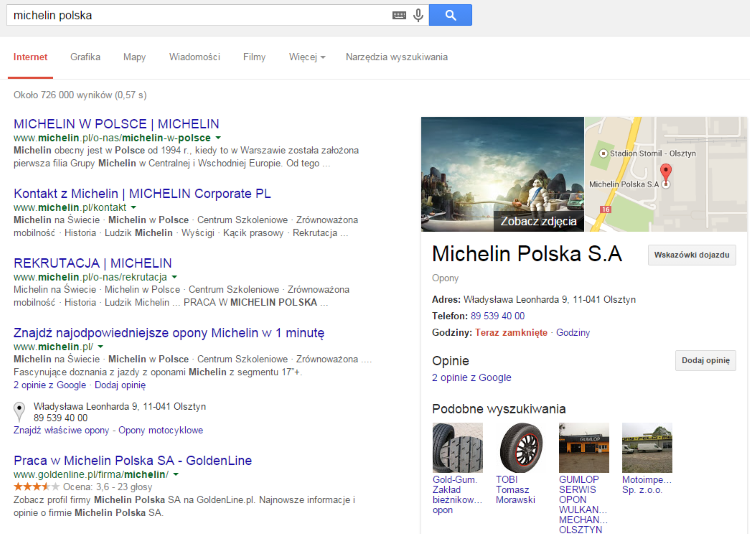Expand arrow next to goldenline.pl URL
The image size is (750, 534).
tap(176, 475)
